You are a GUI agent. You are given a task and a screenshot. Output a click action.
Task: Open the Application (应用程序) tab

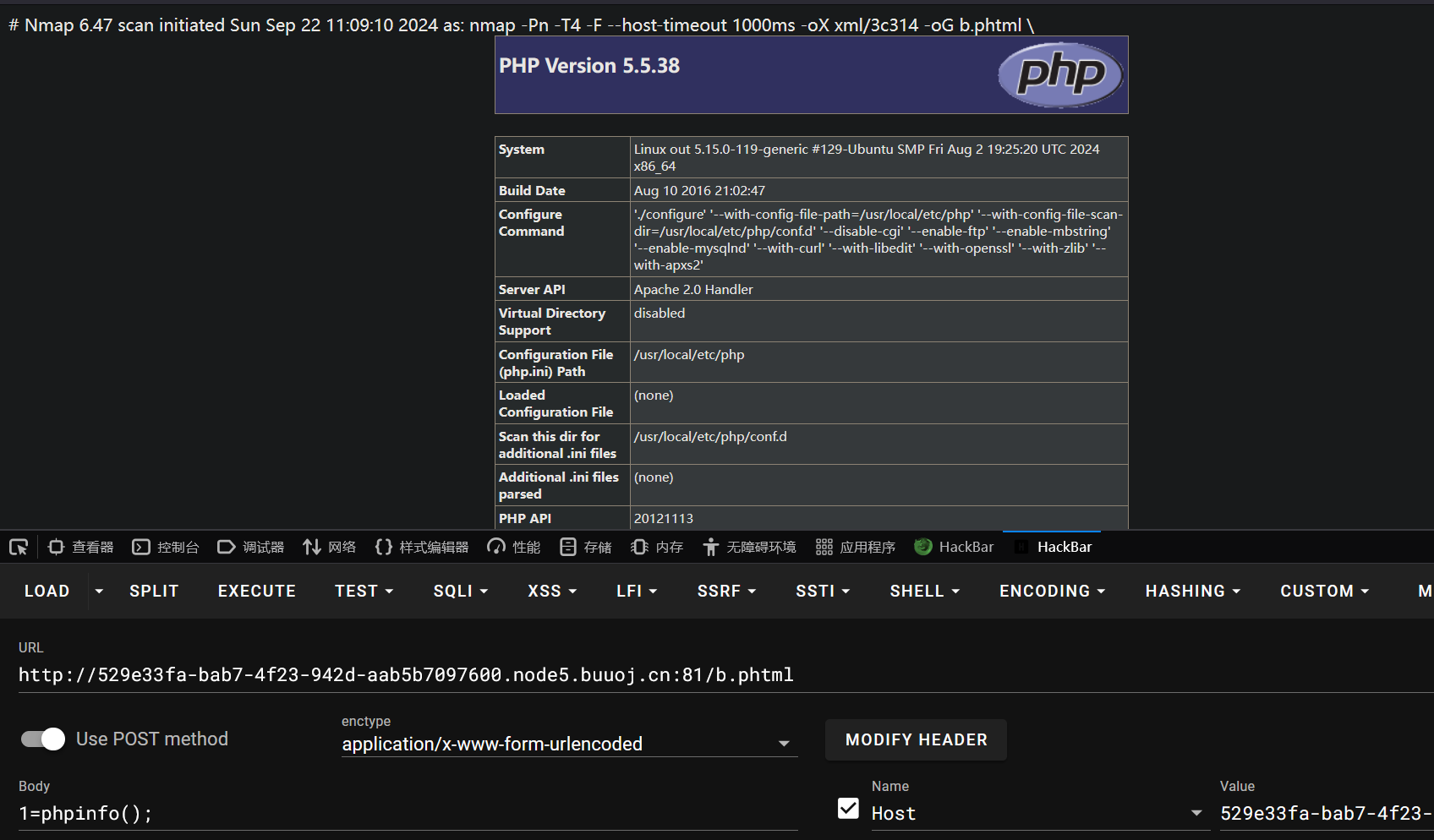click(855, 547)
